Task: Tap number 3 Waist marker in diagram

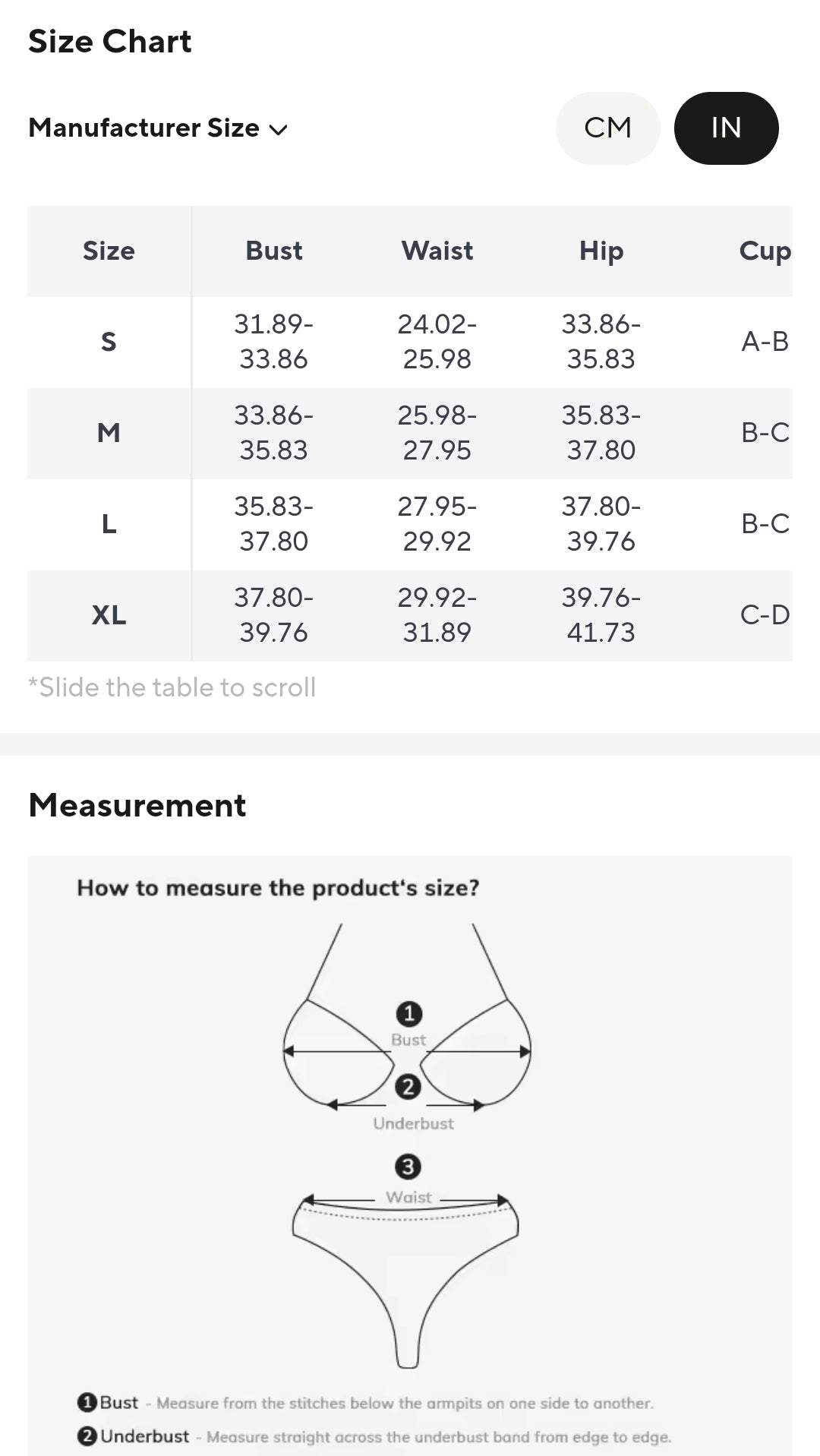Action: click(x=408, y=1167)
